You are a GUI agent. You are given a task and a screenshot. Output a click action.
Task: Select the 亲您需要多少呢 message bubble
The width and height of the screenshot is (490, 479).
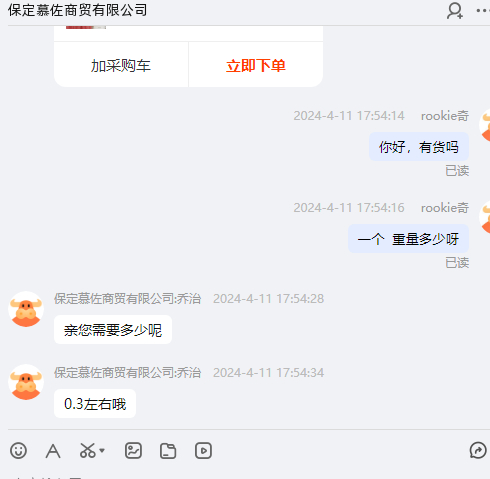(113, 330)
